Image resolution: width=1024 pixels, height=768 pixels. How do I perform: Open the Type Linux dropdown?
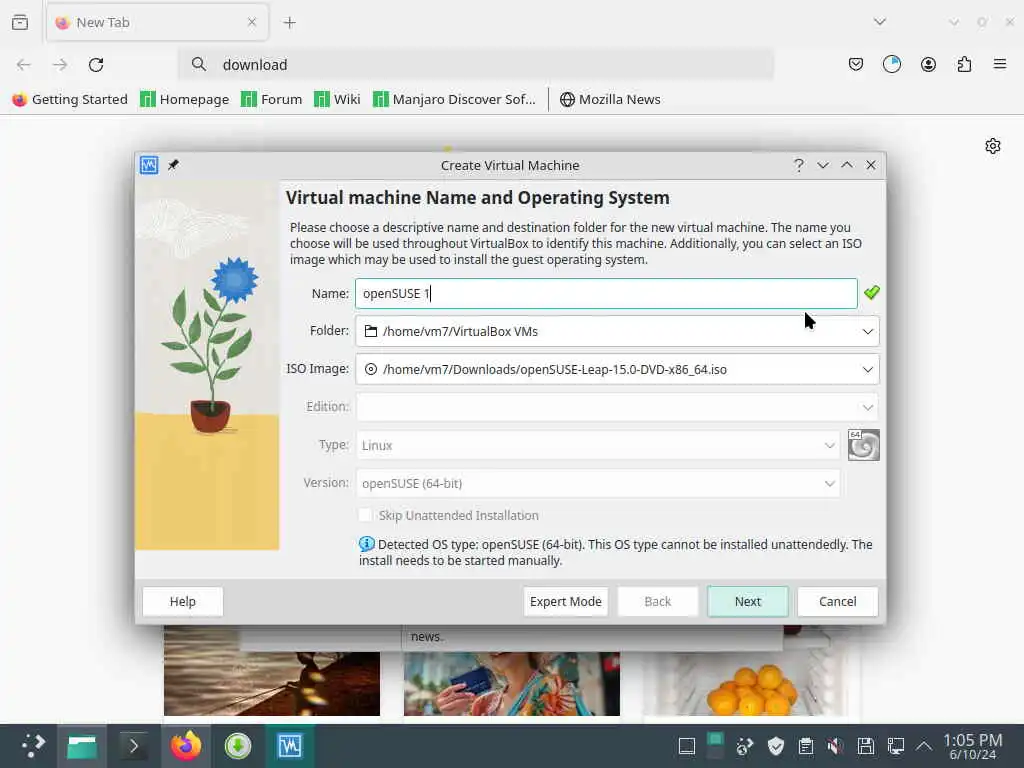point(598,445)
